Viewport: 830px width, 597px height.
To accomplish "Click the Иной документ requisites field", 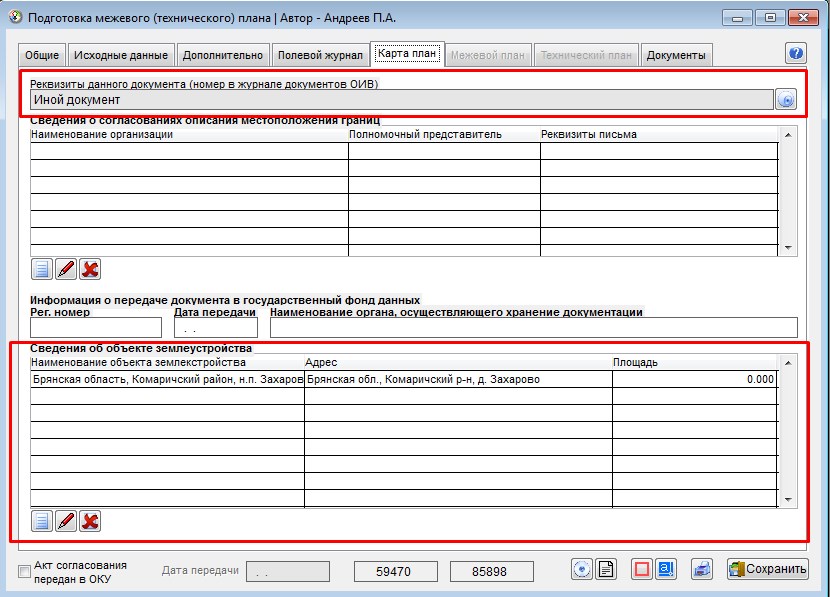I will (x=402, y=100).
